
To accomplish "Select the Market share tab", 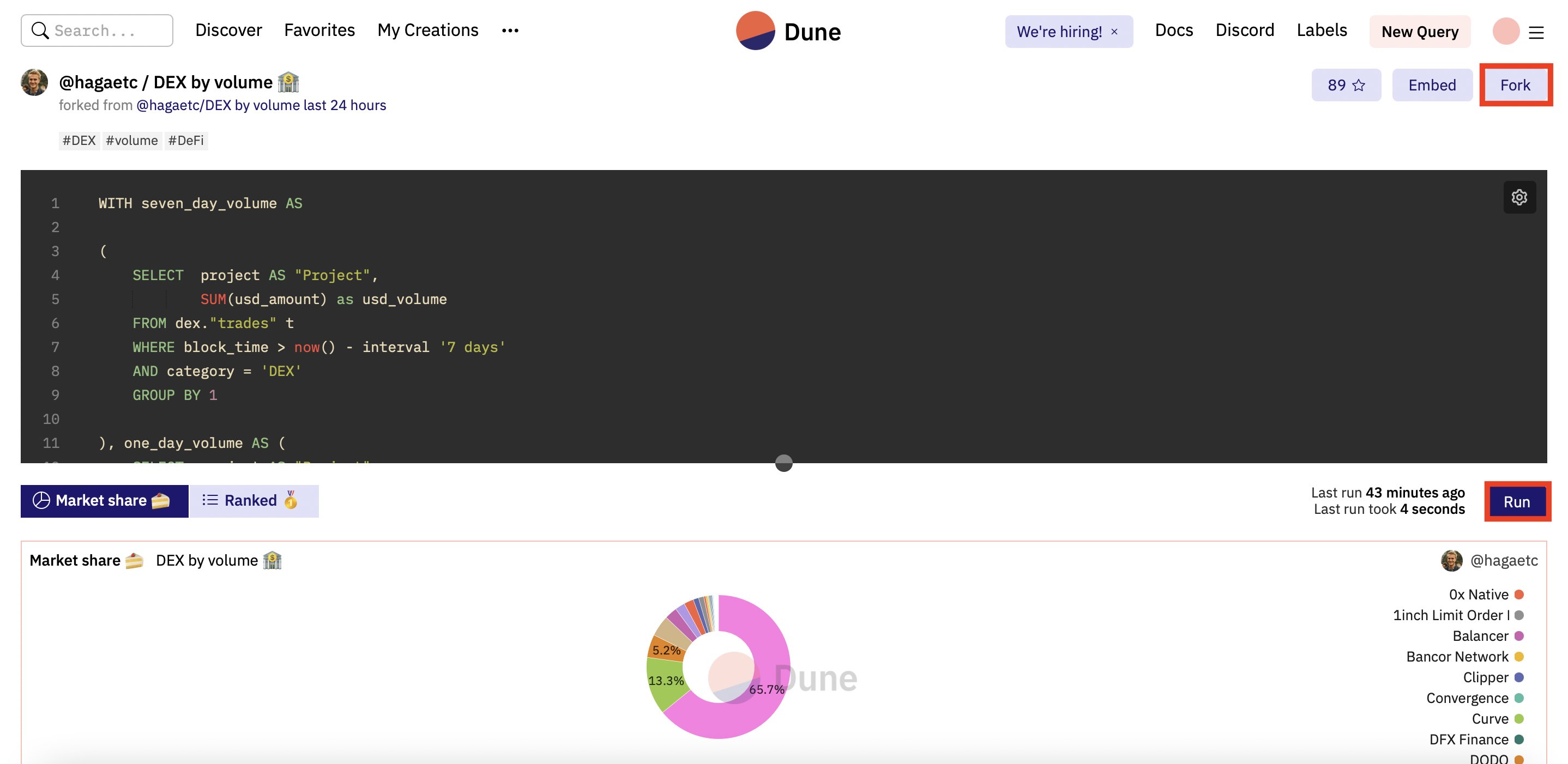I will point(104,501).
